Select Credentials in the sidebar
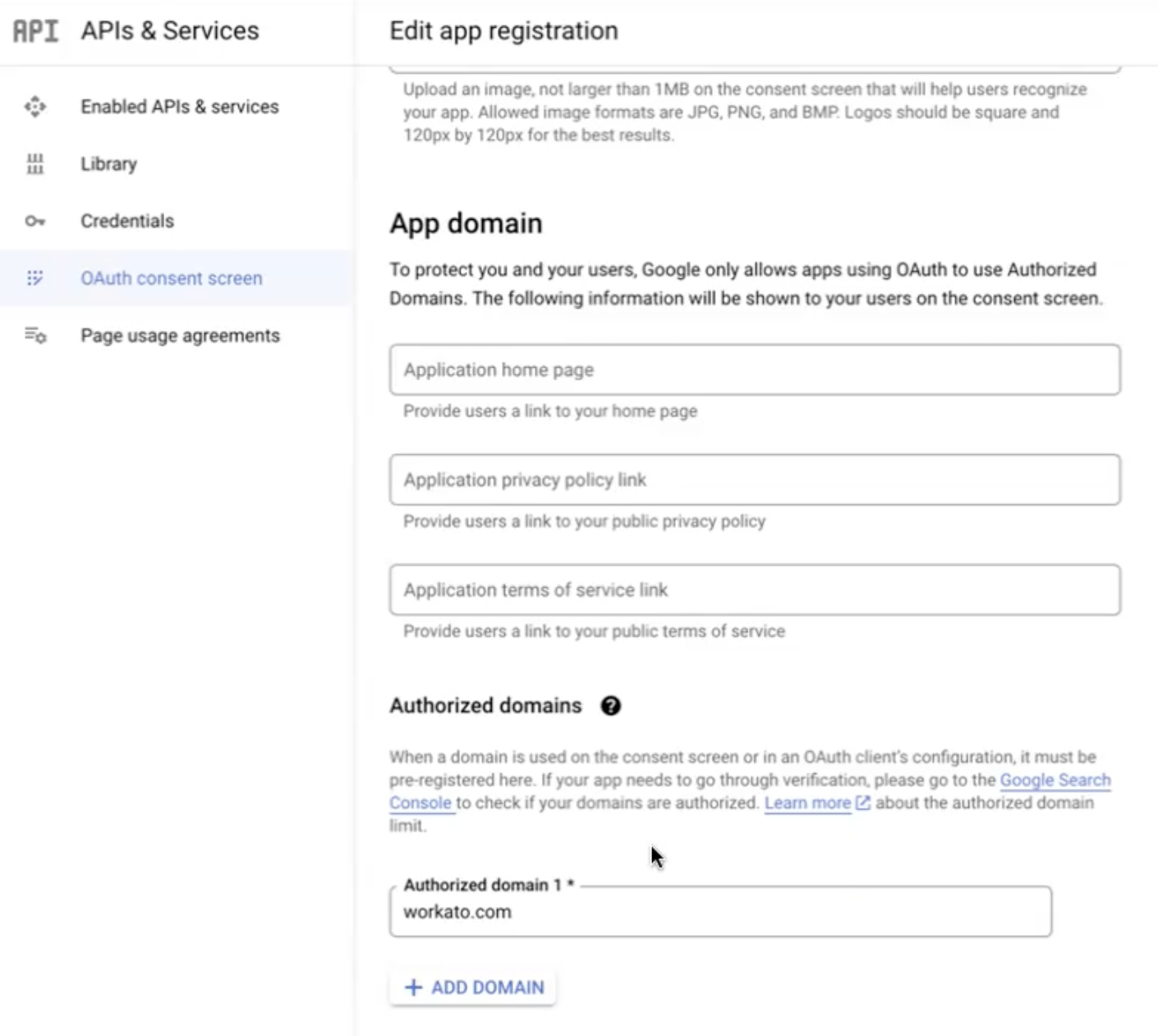The height and width of the screenshot is (1036, 1158). point(127,221)
